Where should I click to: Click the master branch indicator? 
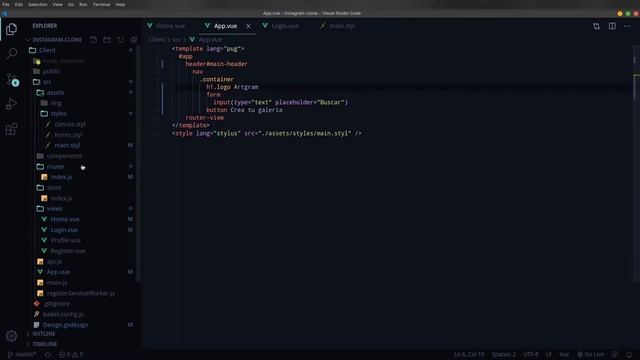tap(22, 355)
